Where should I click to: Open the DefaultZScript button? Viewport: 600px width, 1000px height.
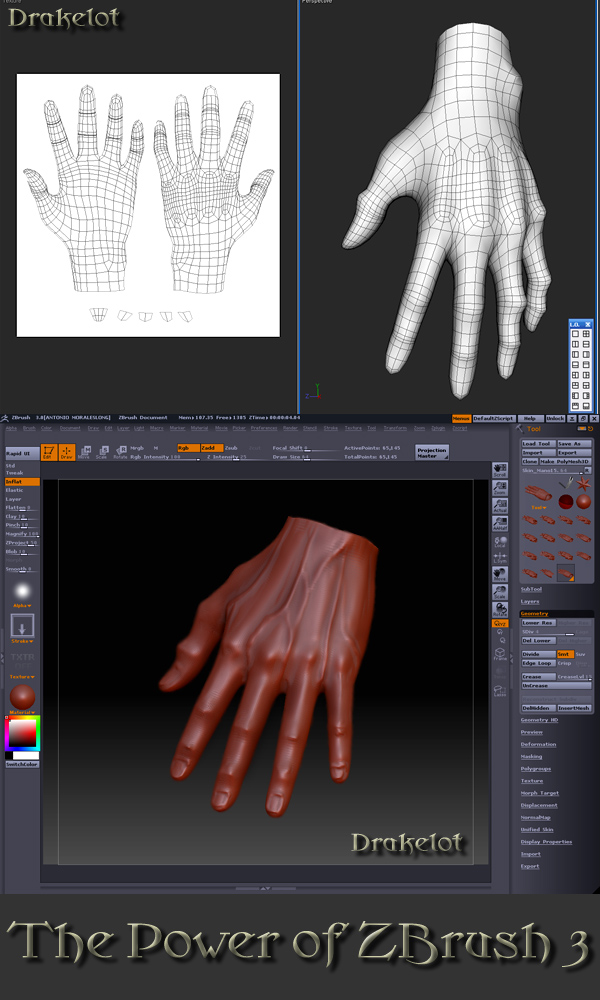pyautogui.click(x=494, y=418)
